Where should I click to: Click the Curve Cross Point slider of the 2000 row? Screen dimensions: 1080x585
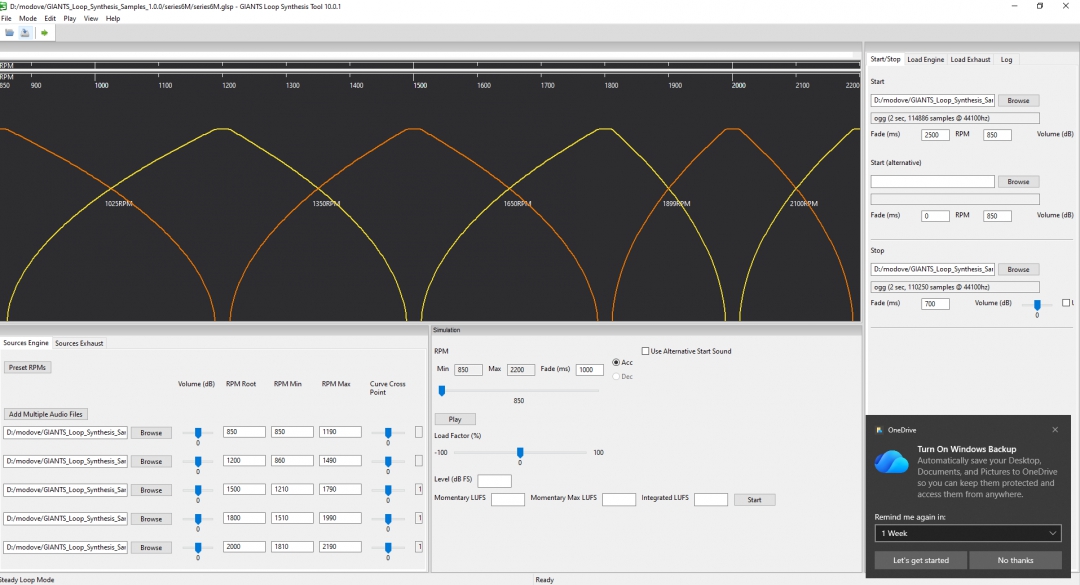point(388,547)
